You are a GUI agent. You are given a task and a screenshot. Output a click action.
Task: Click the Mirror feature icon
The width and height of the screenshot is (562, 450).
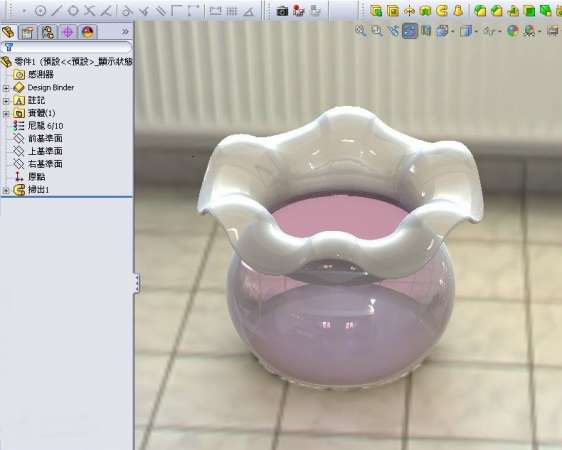coord(409,11)
